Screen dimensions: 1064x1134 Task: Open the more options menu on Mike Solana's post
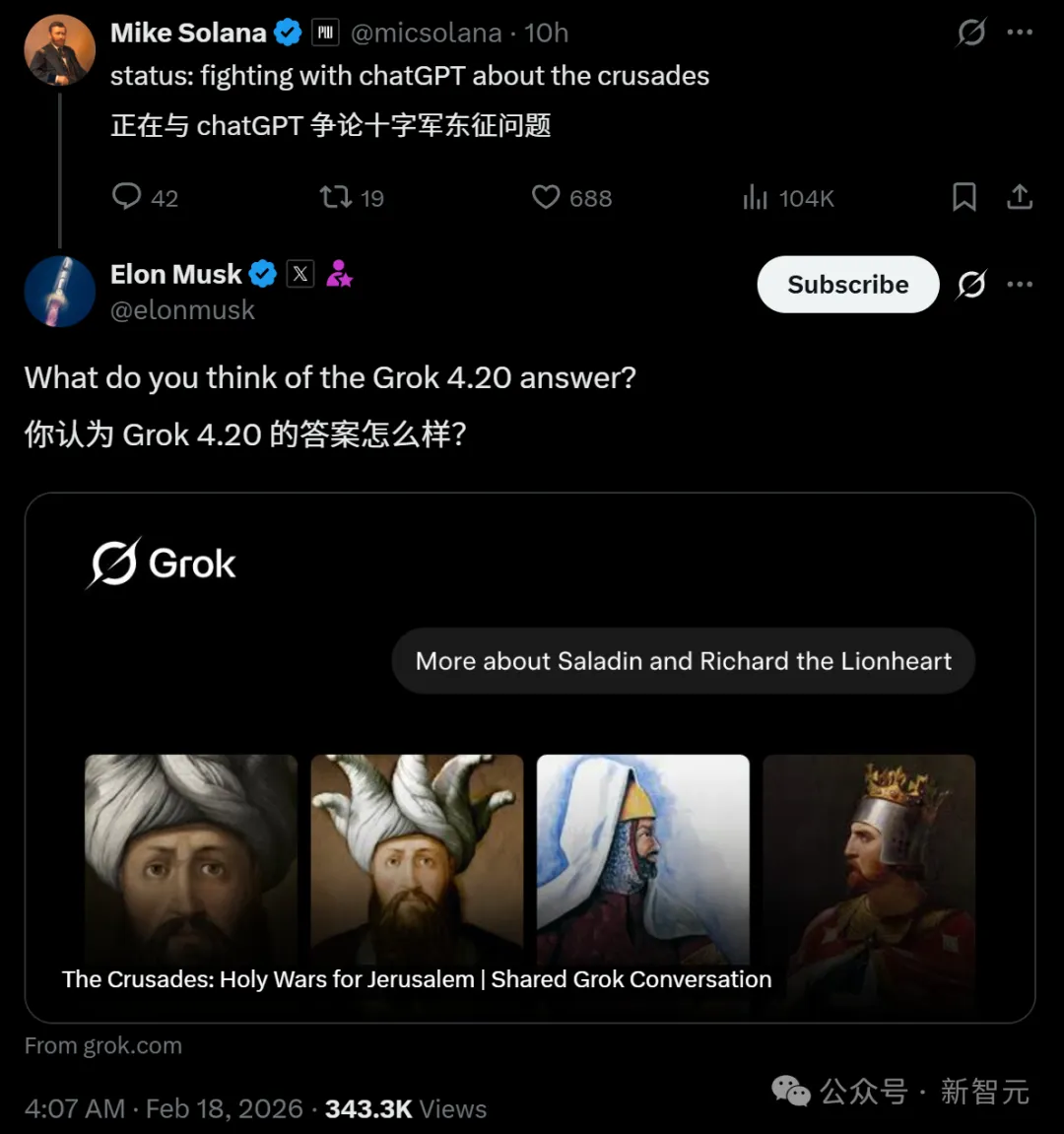[x=1020, y=33]
